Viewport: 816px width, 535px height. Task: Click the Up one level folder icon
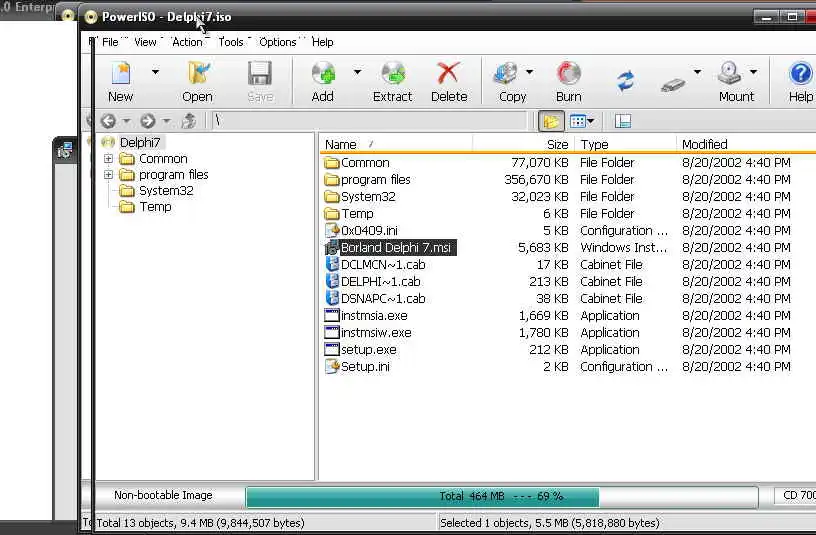[189, 121]
